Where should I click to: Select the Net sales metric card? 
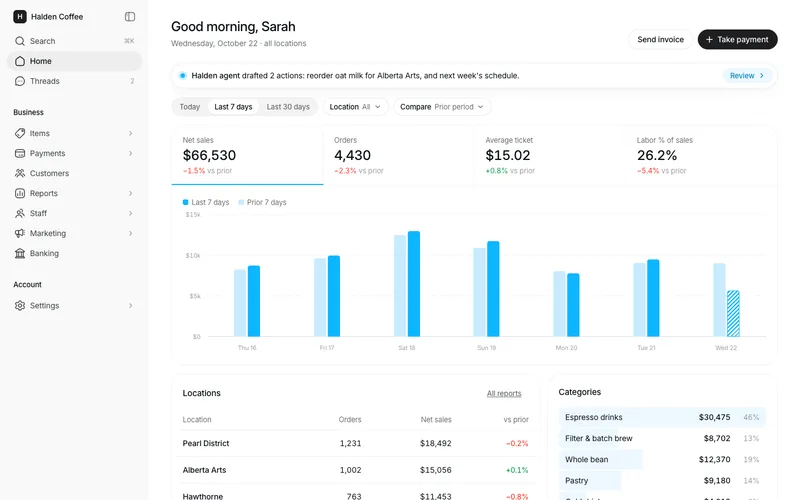[x=247, y=156]
